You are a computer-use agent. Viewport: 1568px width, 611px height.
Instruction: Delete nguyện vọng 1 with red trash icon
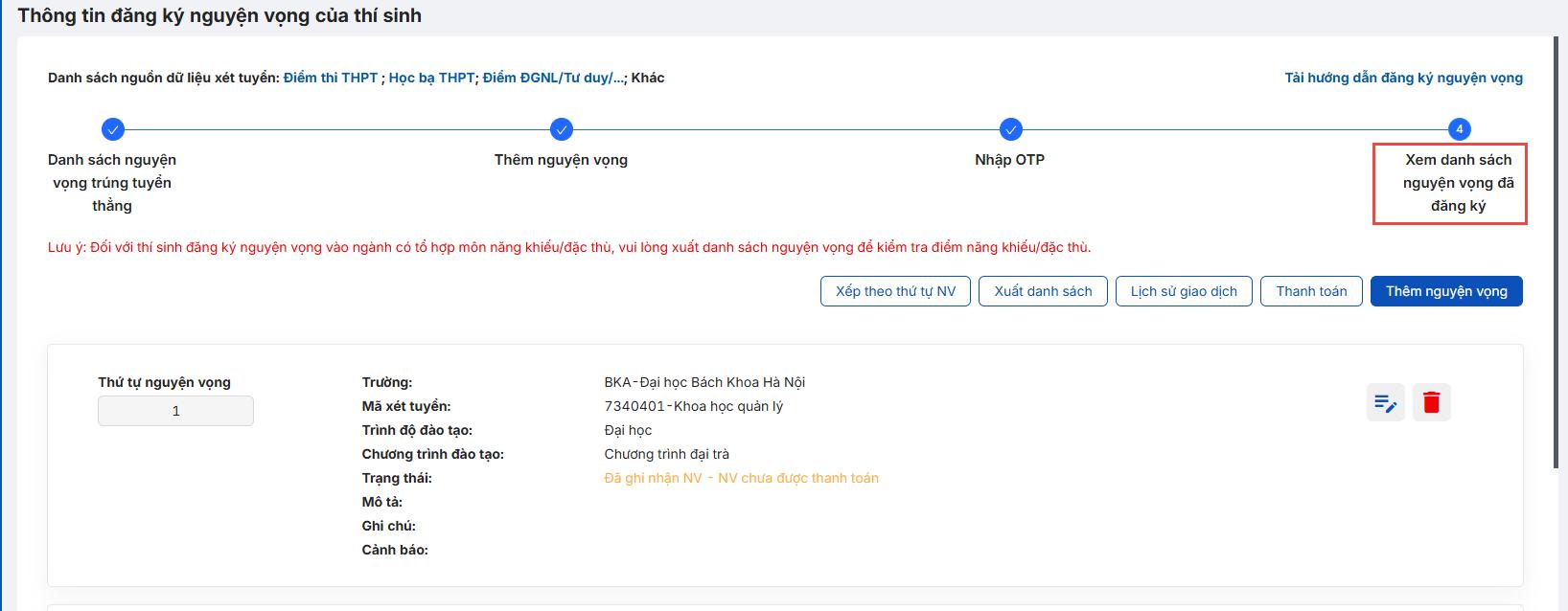tap(1431, 402)
